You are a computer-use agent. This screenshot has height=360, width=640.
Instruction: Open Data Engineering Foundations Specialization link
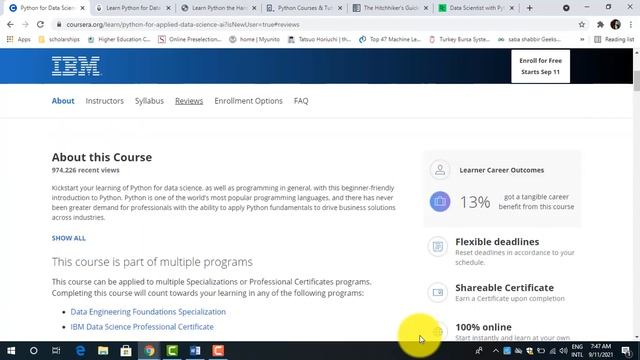(148, 312)
